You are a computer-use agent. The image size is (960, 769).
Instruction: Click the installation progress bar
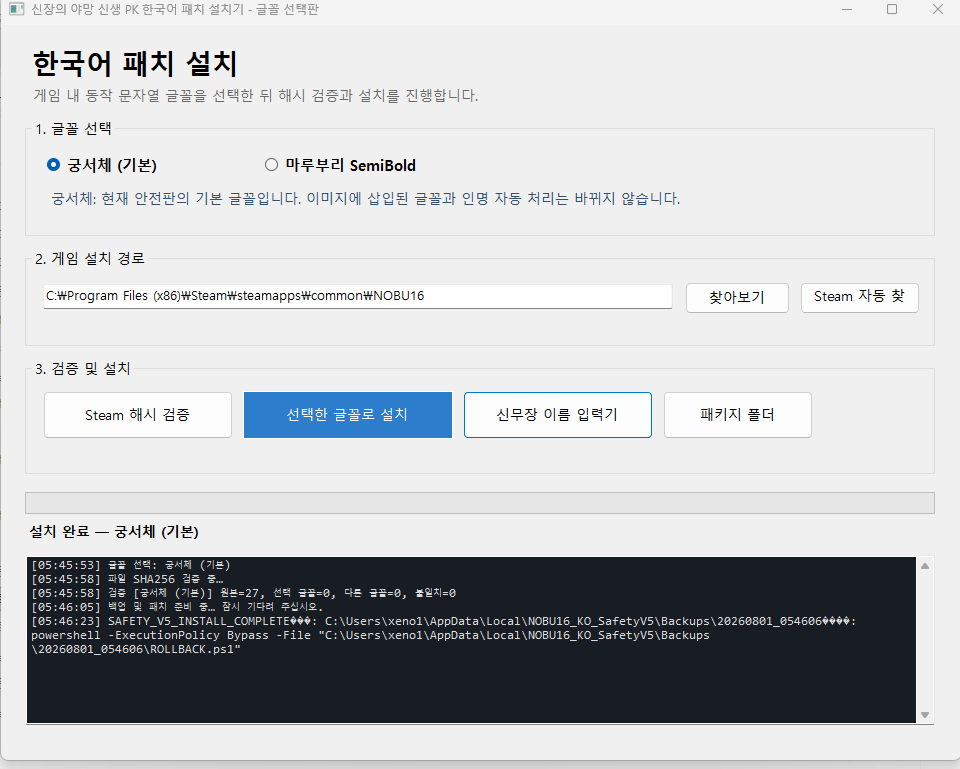[479, 503]
